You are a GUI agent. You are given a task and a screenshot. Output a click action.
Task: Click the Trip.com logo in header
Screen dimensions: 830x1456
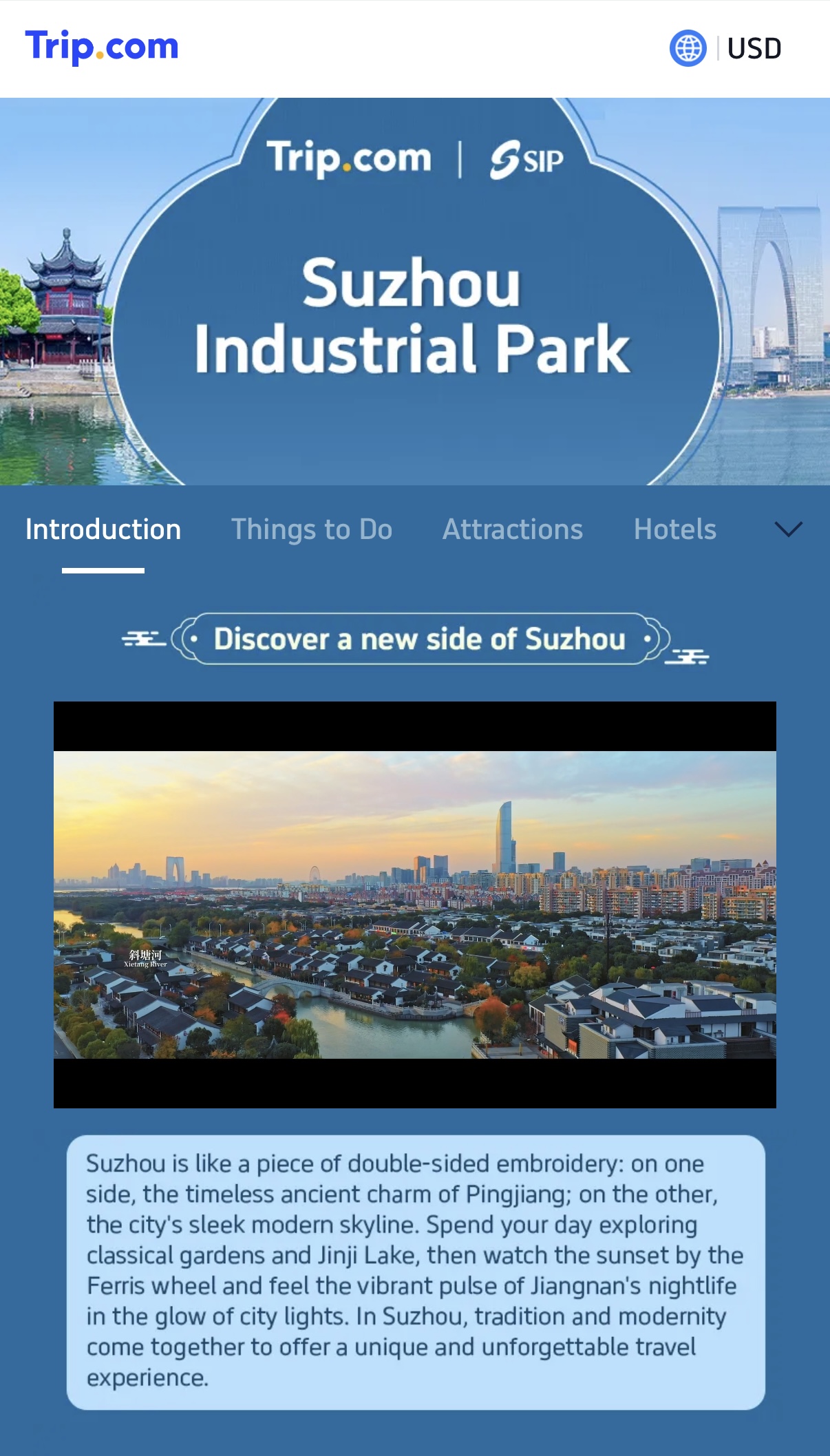[102, 47]
